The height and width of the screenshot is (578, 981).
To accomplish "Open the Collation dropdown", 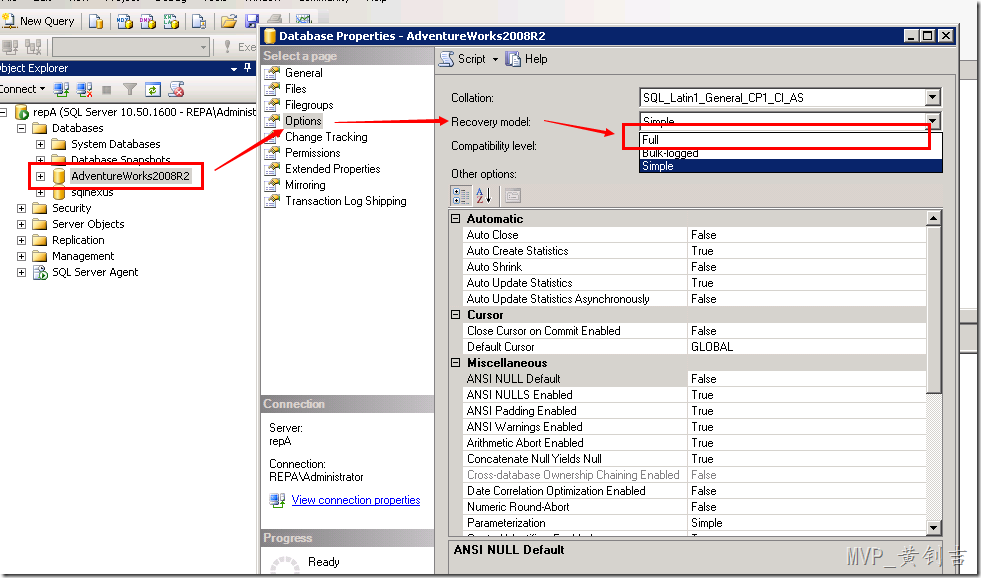I will [x=932, y=98].
